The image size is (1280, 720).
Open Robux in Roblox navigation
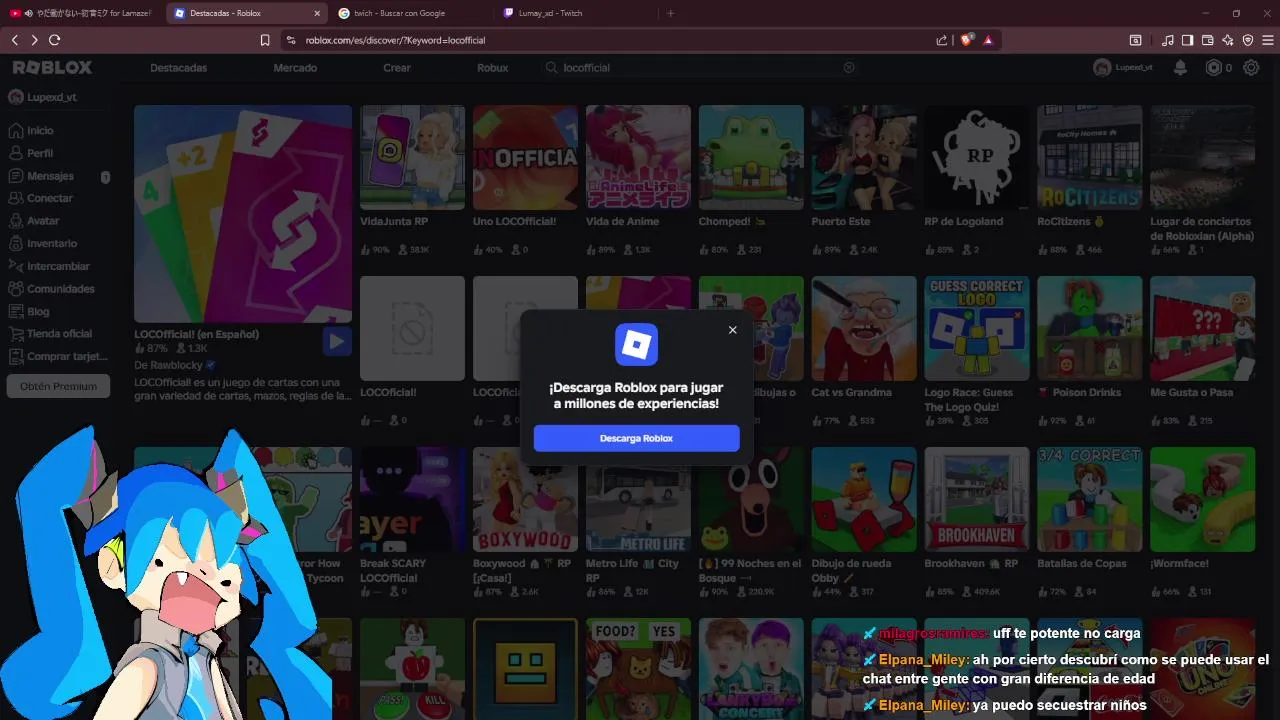click(493, 68)
